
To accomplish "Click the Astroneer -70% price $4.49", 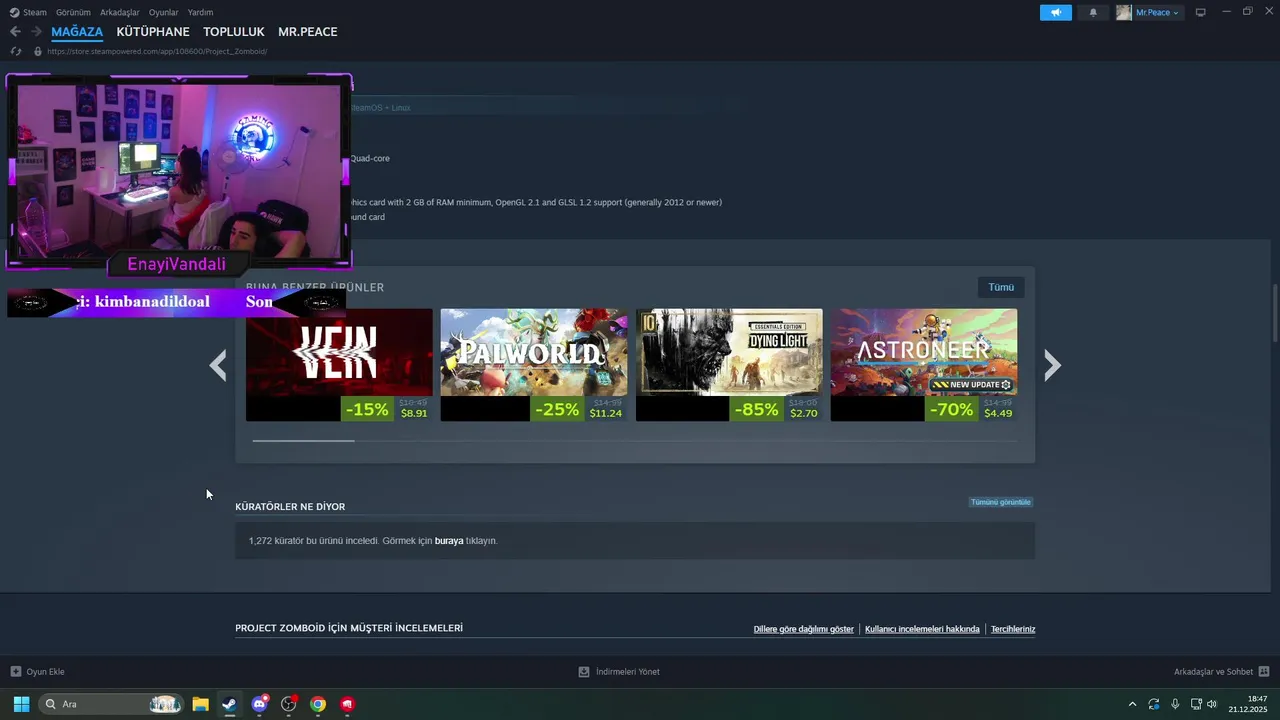I will [x=971, y=409].
